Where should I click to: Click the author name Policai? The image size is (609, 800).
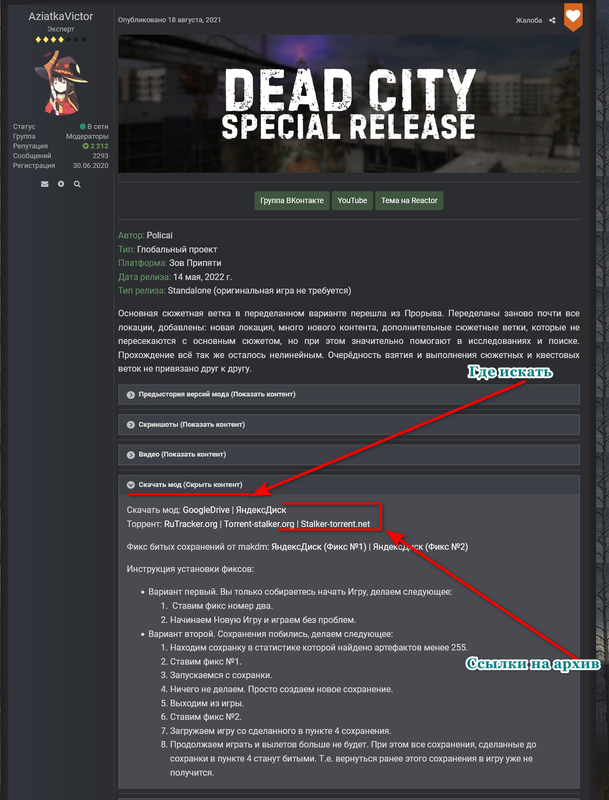pos(160,235)
